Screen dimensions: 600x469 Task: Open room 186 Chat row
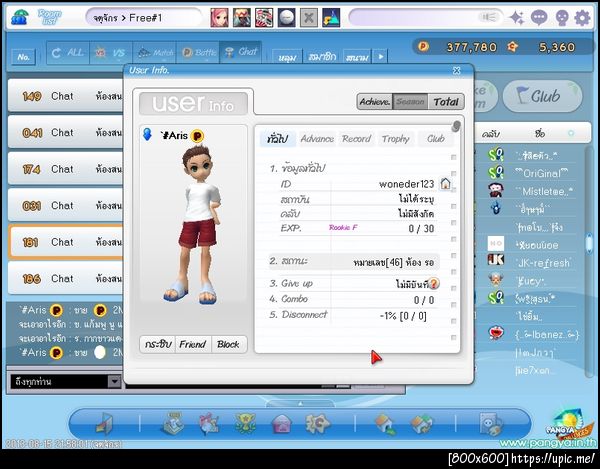(66, 278)
